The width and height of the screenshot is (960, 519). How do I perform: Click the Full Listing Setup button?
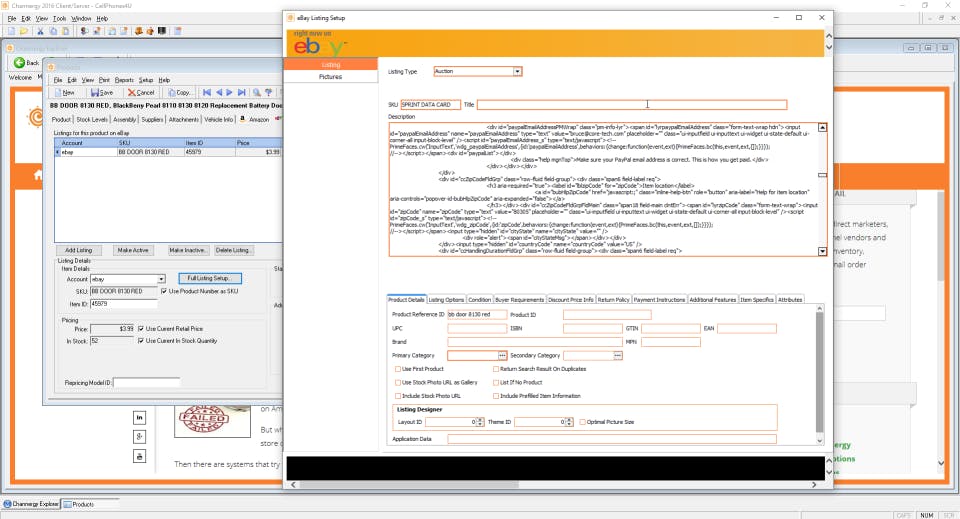click(210, 278)
